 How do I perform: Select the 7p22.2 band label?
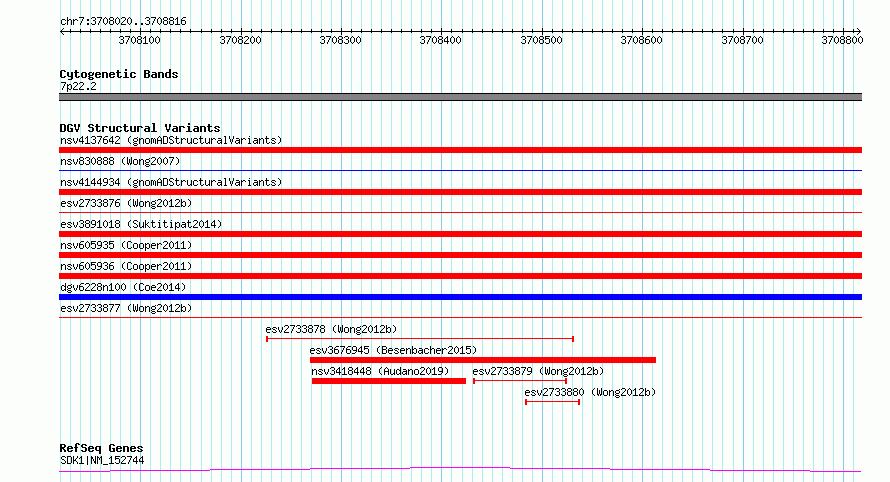click(78, 86)
